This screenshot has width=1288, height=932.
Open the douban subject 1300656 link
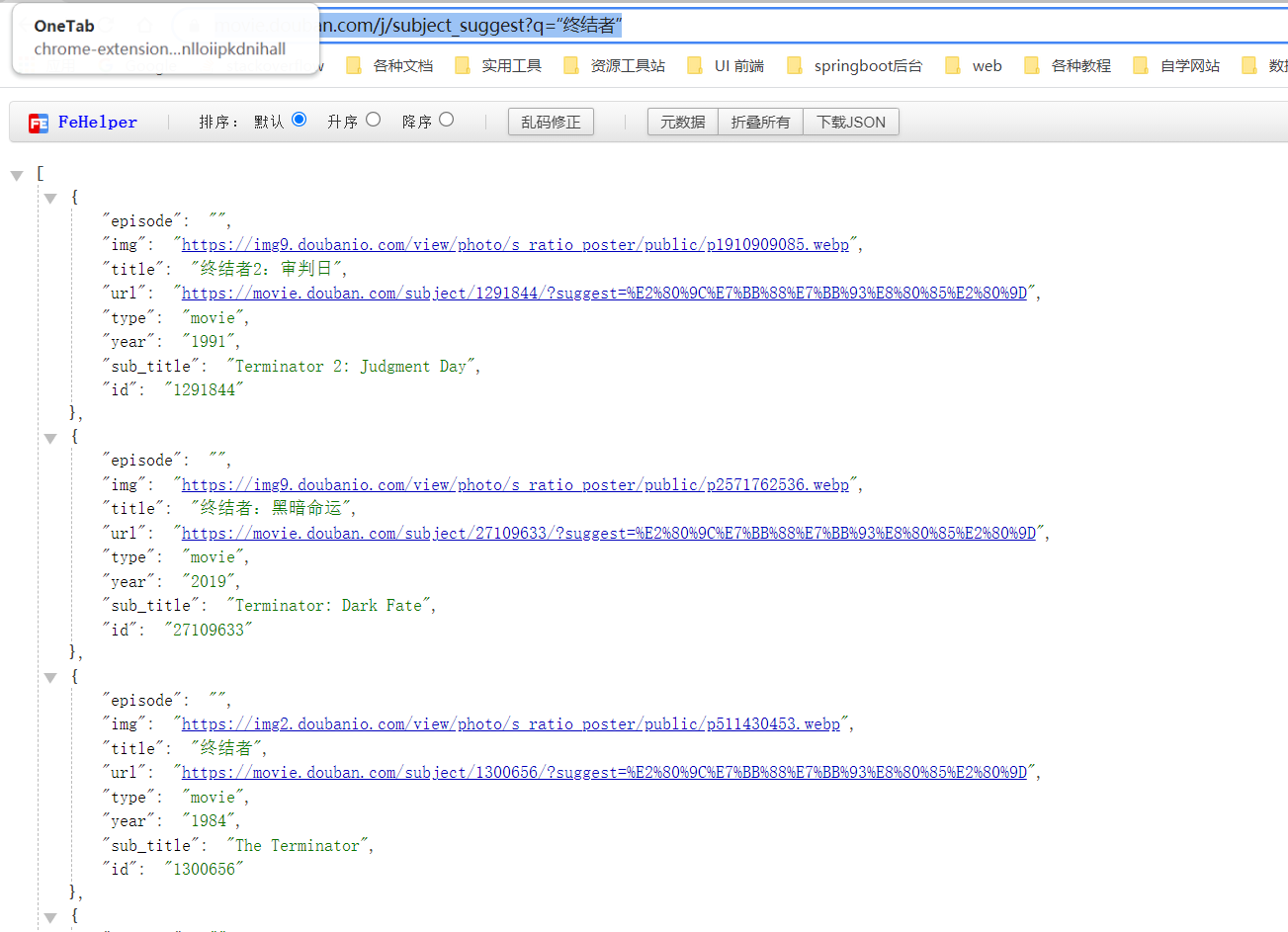pos(605,773)
